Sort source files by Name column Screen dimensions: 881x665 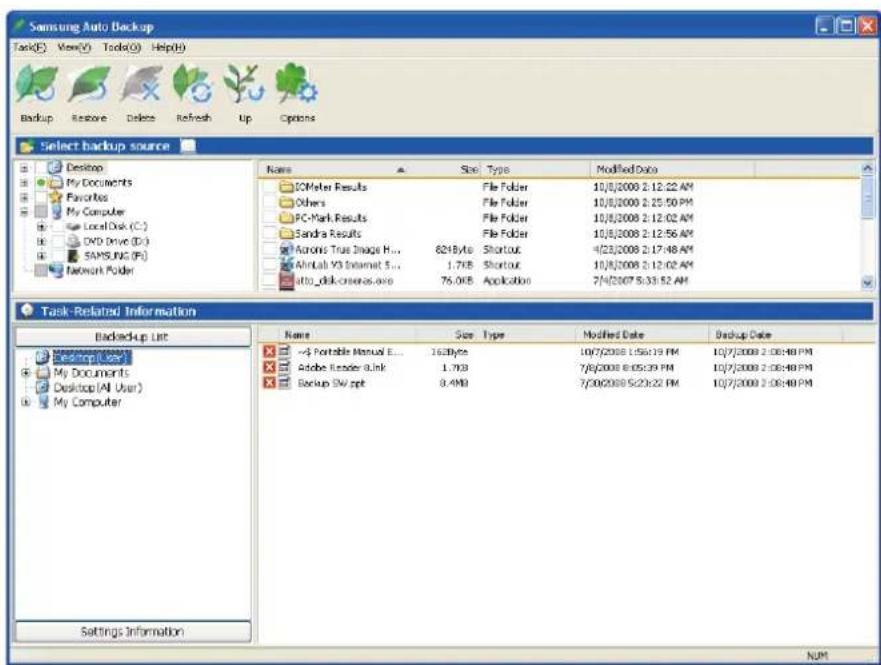(x=336, y=169)
